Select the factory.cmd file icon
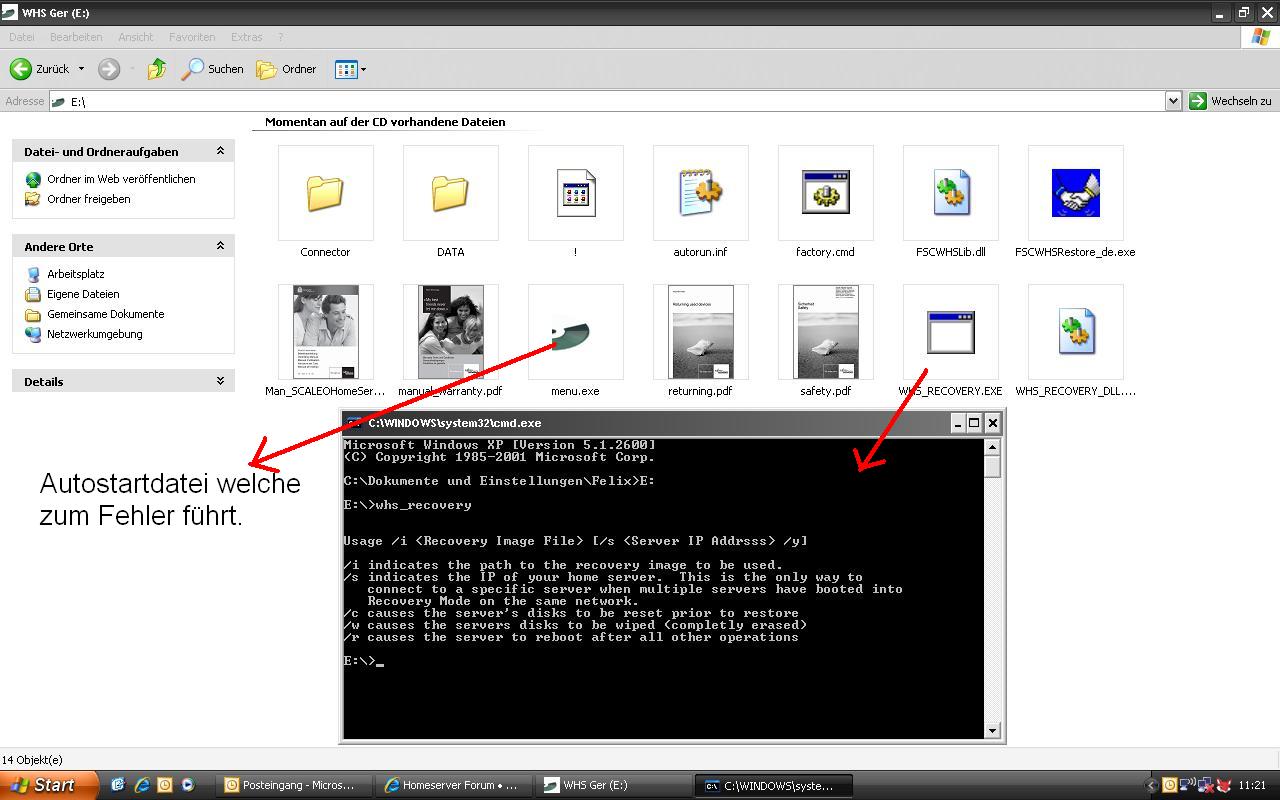This screenshot has width=1280, height=800. coord(825,193)
